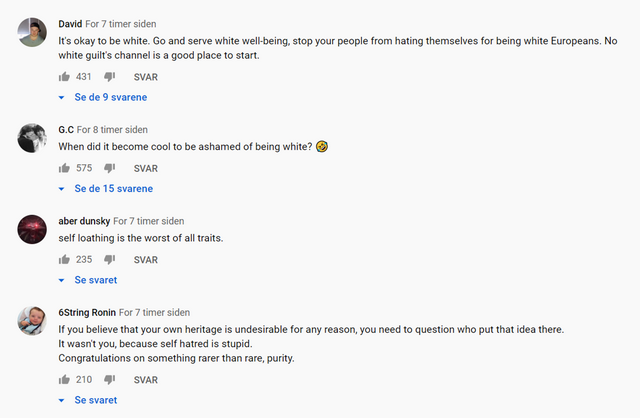Open the 6String Ronin channel name link
The width and height of the screenshot is (640, 418).
[87, 313]
